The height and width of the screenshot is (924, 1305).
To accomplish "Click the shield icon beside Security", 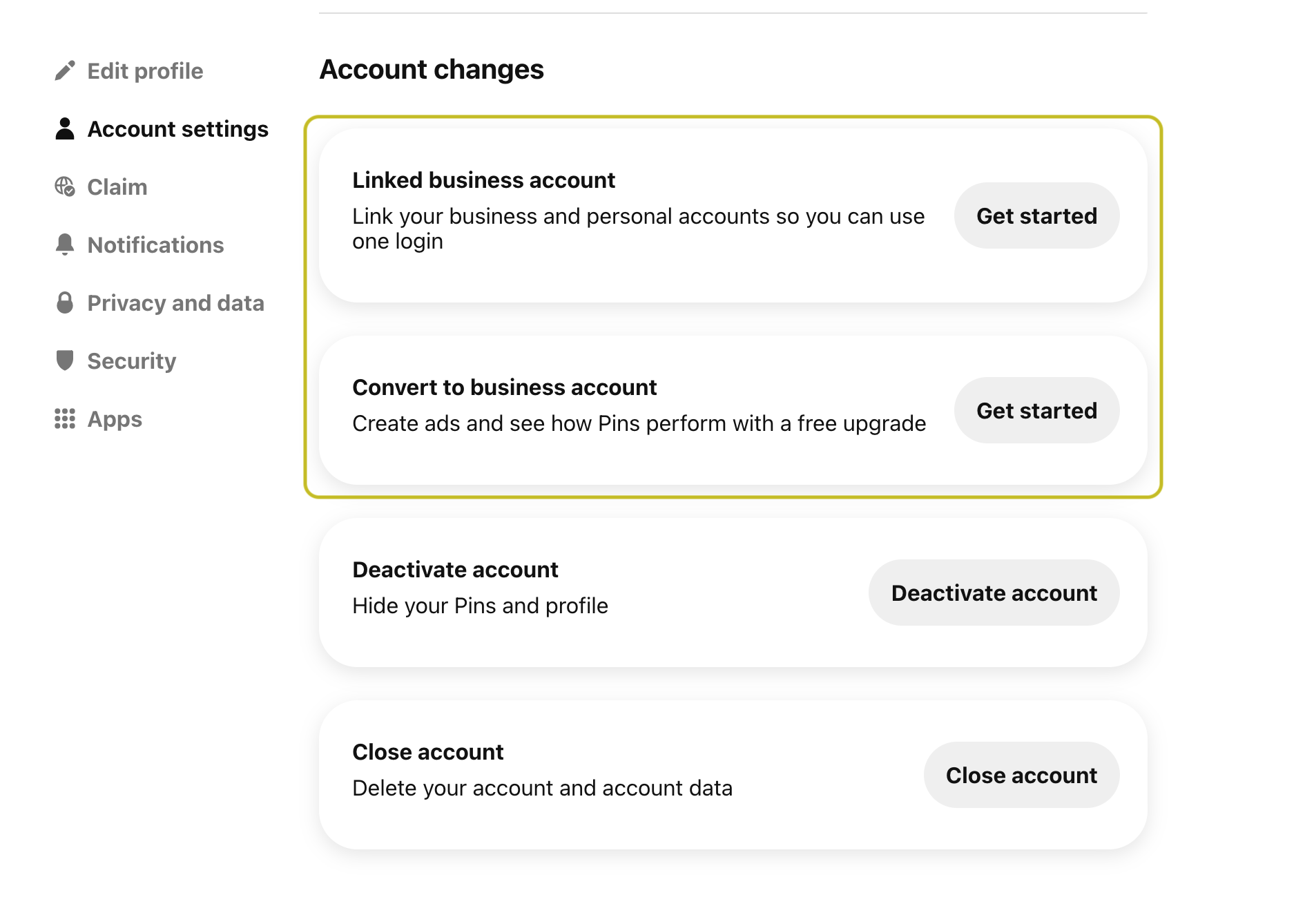I will (65, 360).
